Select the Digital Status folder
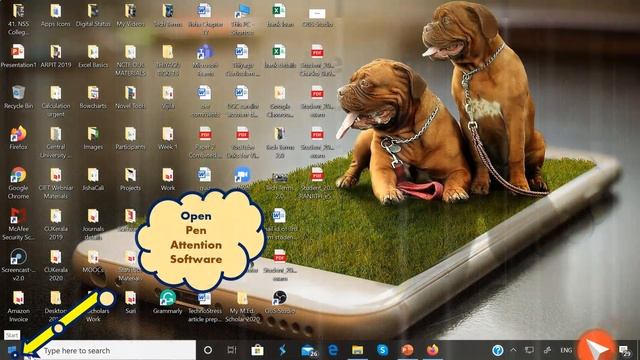 tap(93, 15)
